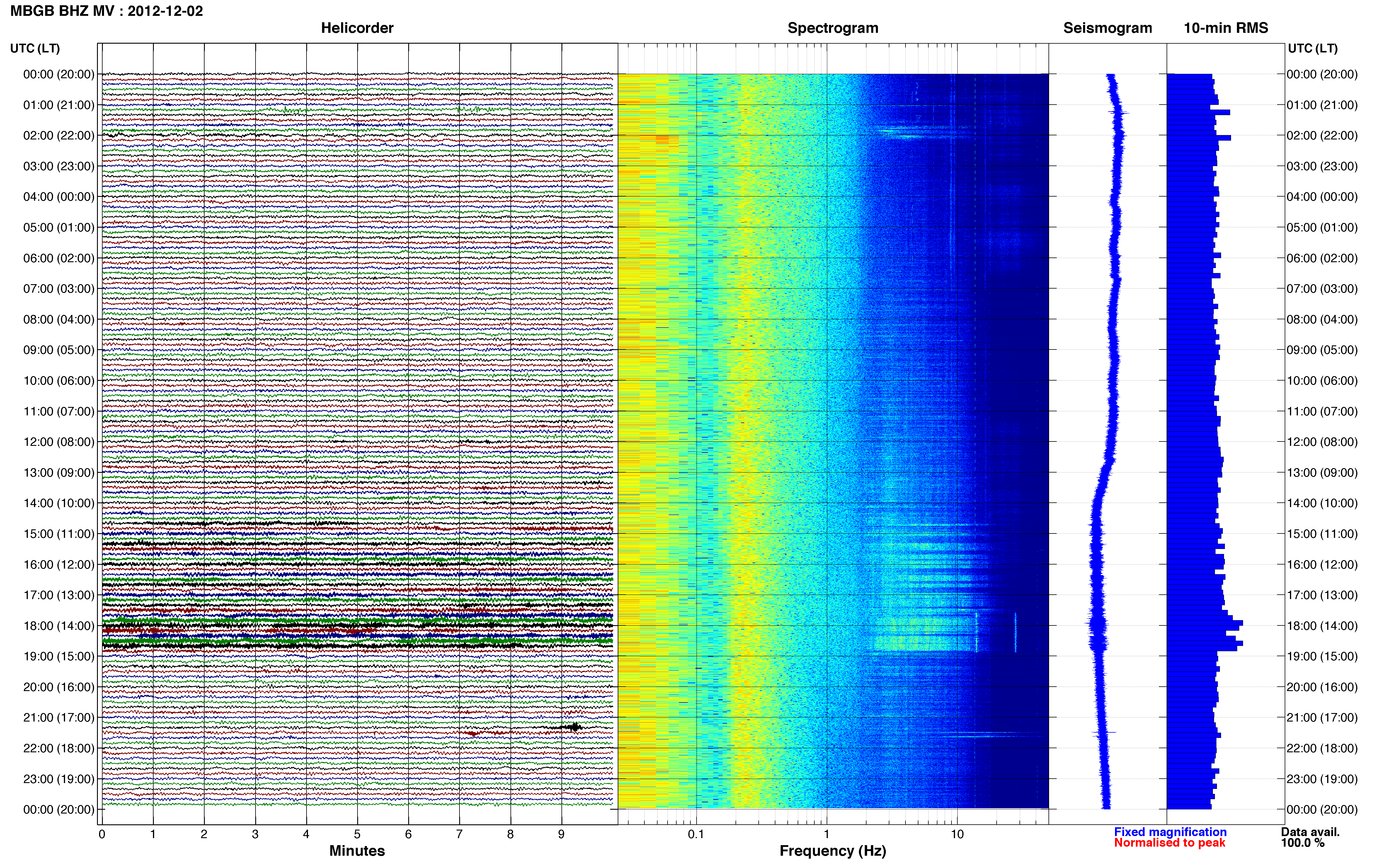Click right time label '15:00 (11:00)'
Screen dimensions: 1389x868
pyautogui.click(x=1322, y=534)
